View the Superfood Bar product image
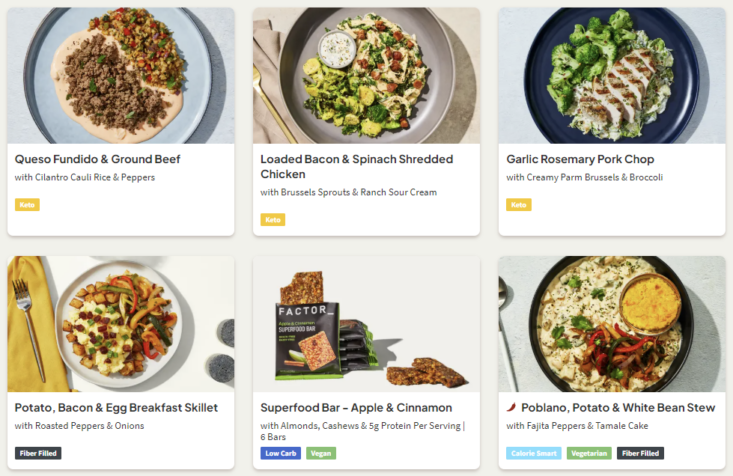This screenshot has width=733, height=476. tap(366, 324)
